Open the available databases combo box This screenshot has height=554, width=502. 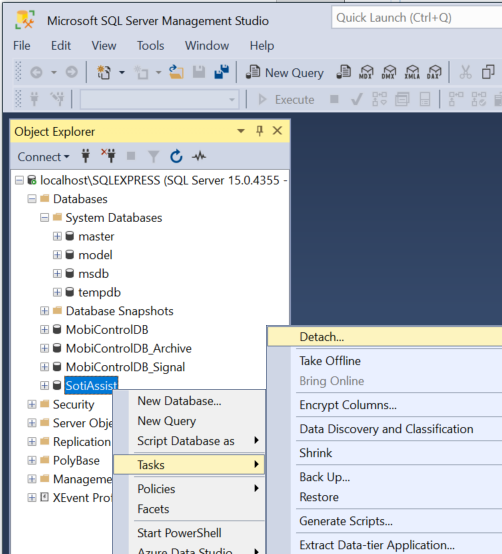pyautogui.click(x=159, y=100)
